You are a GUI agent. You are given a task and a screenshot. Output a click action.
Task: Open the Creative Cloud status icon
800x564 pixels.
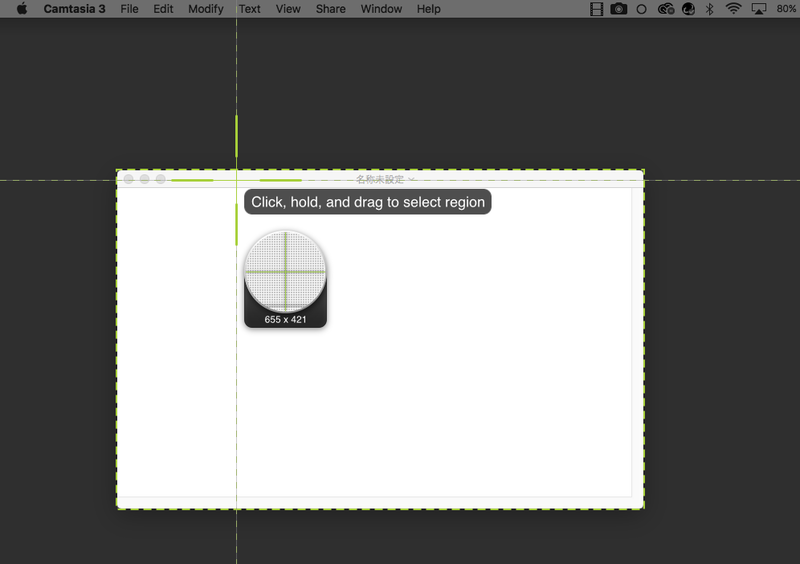(x=666, y=9)
